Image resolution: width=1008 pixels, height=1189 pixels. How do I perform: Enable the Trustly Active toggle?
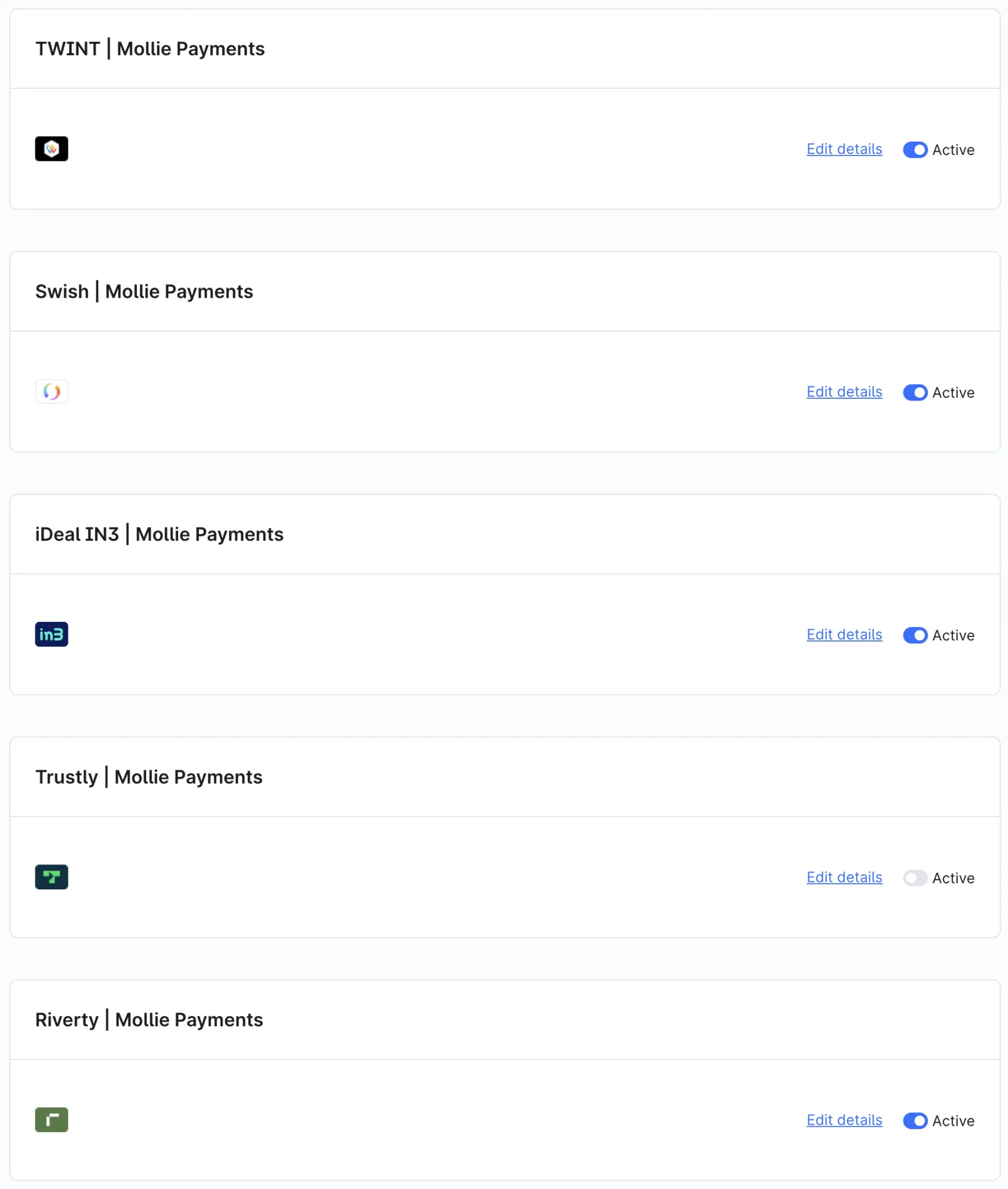point(915,878)
